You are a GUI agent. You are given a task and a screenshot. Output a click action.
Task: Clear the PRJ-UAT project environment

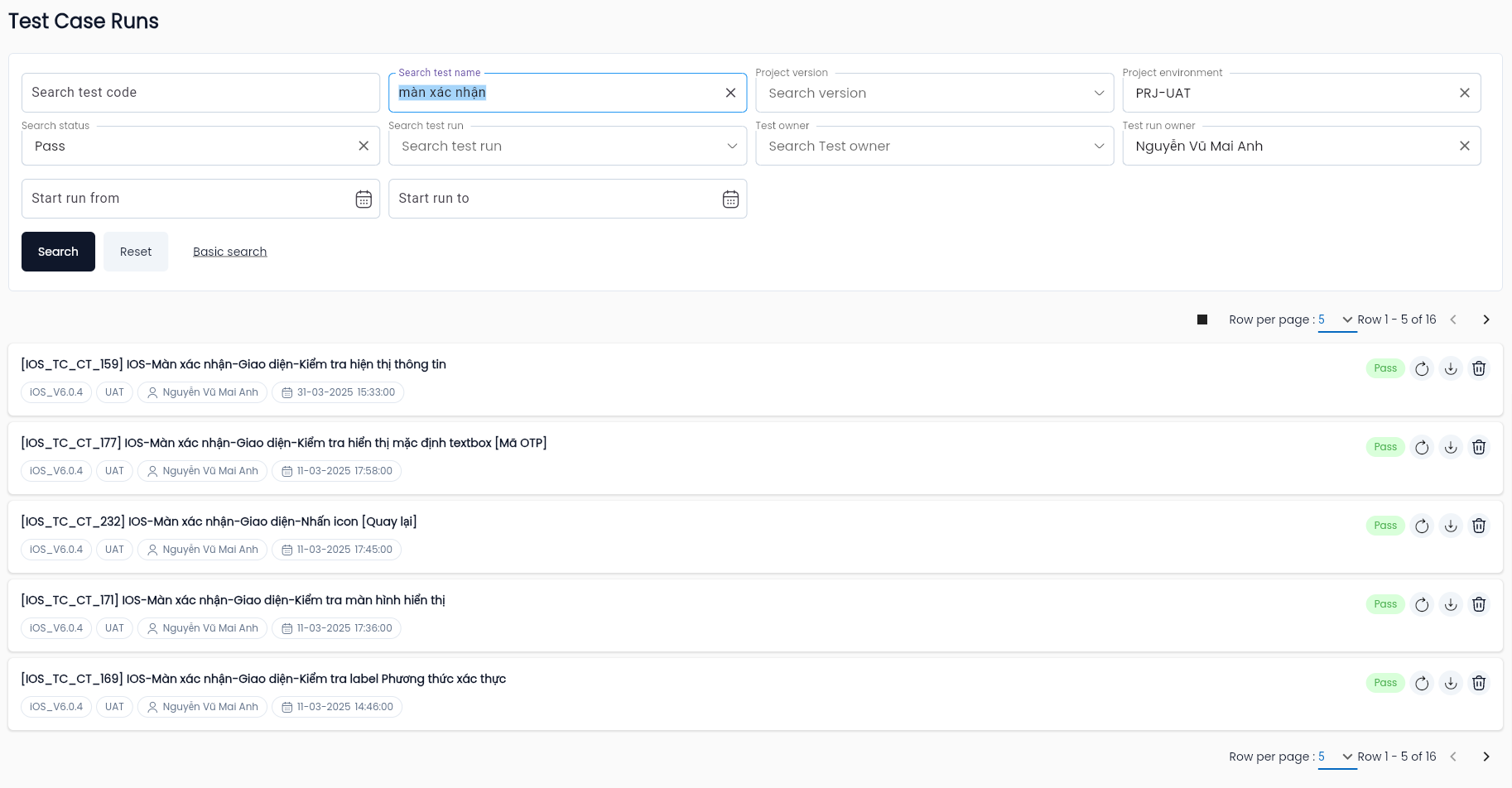1465,93
